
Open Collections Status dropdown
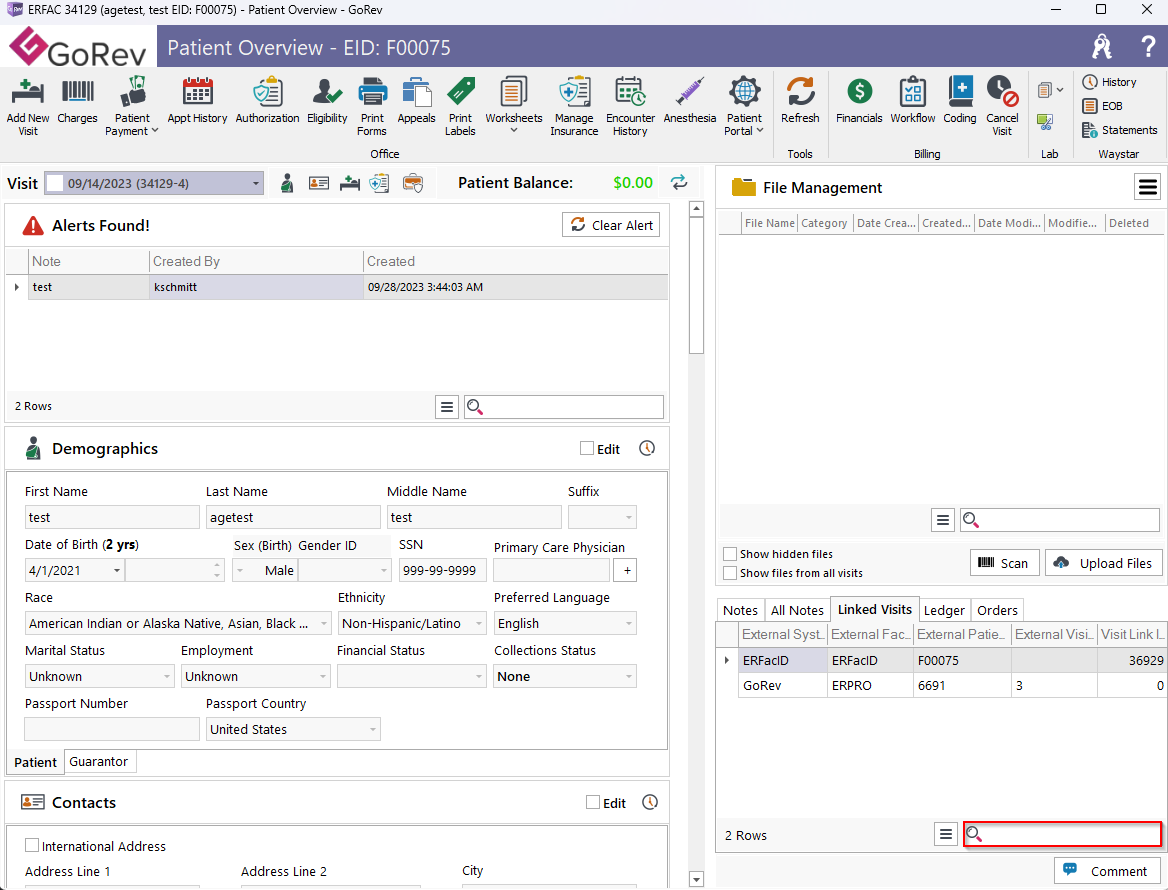click(629, 676)
